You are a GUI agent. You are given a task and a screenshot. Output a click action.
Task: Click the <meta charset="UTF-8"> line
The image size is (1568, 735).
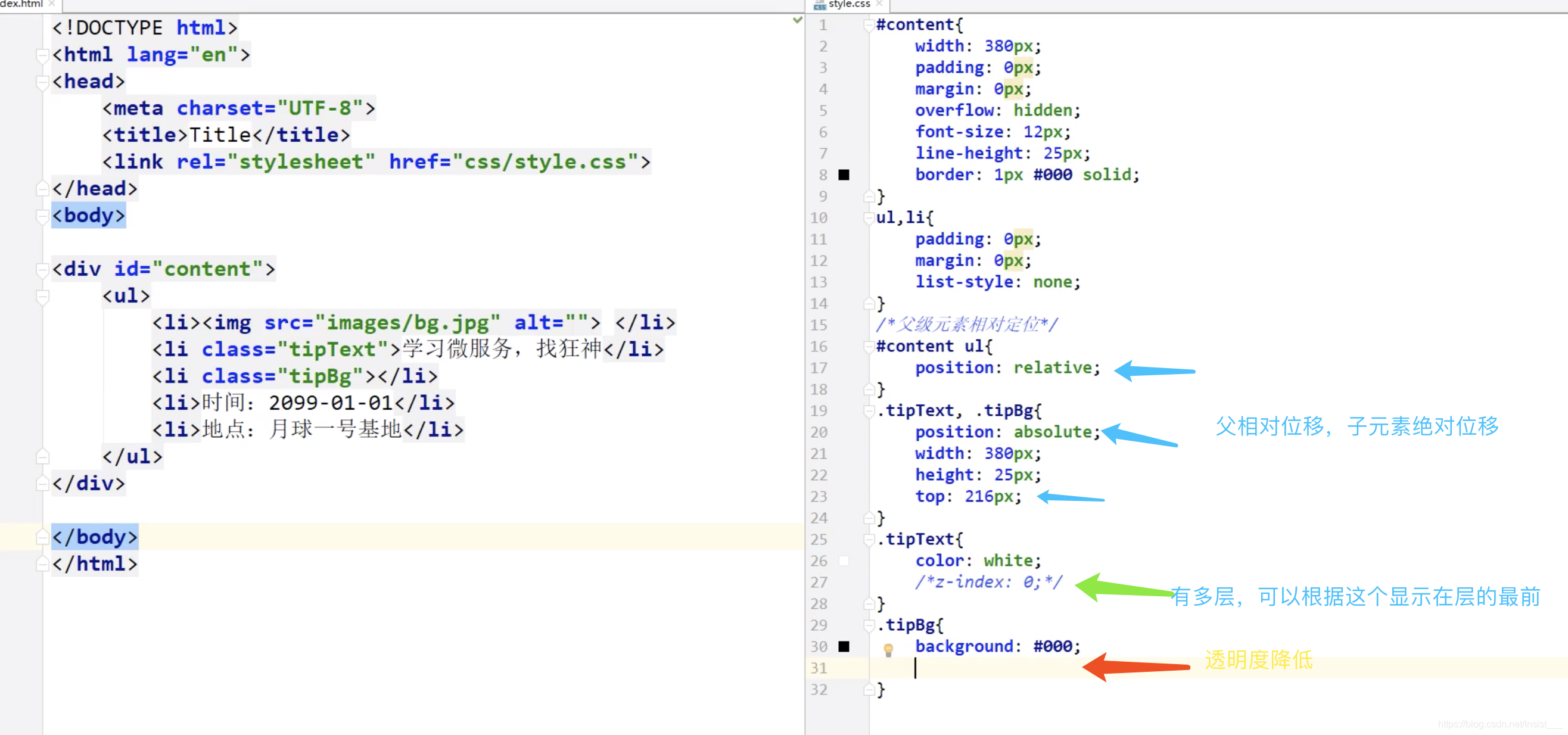[x=239, y=108]
